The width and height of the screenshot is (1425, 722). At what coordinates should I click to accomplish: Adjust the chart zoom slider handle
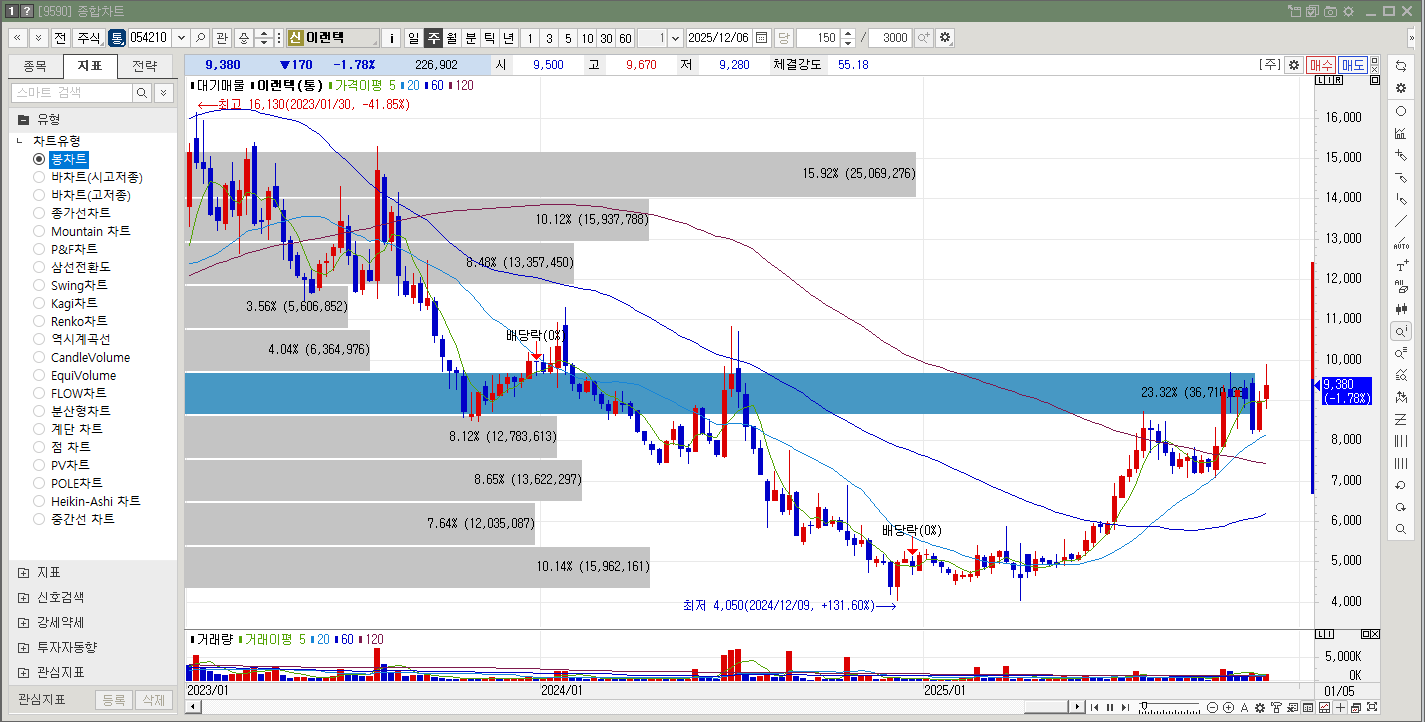(1144, 708)
